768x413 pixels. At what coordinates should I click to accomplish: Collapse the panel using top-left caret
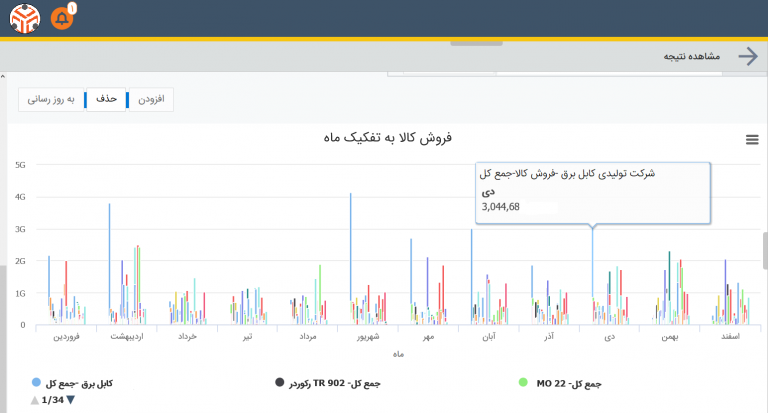pos(3,77)
